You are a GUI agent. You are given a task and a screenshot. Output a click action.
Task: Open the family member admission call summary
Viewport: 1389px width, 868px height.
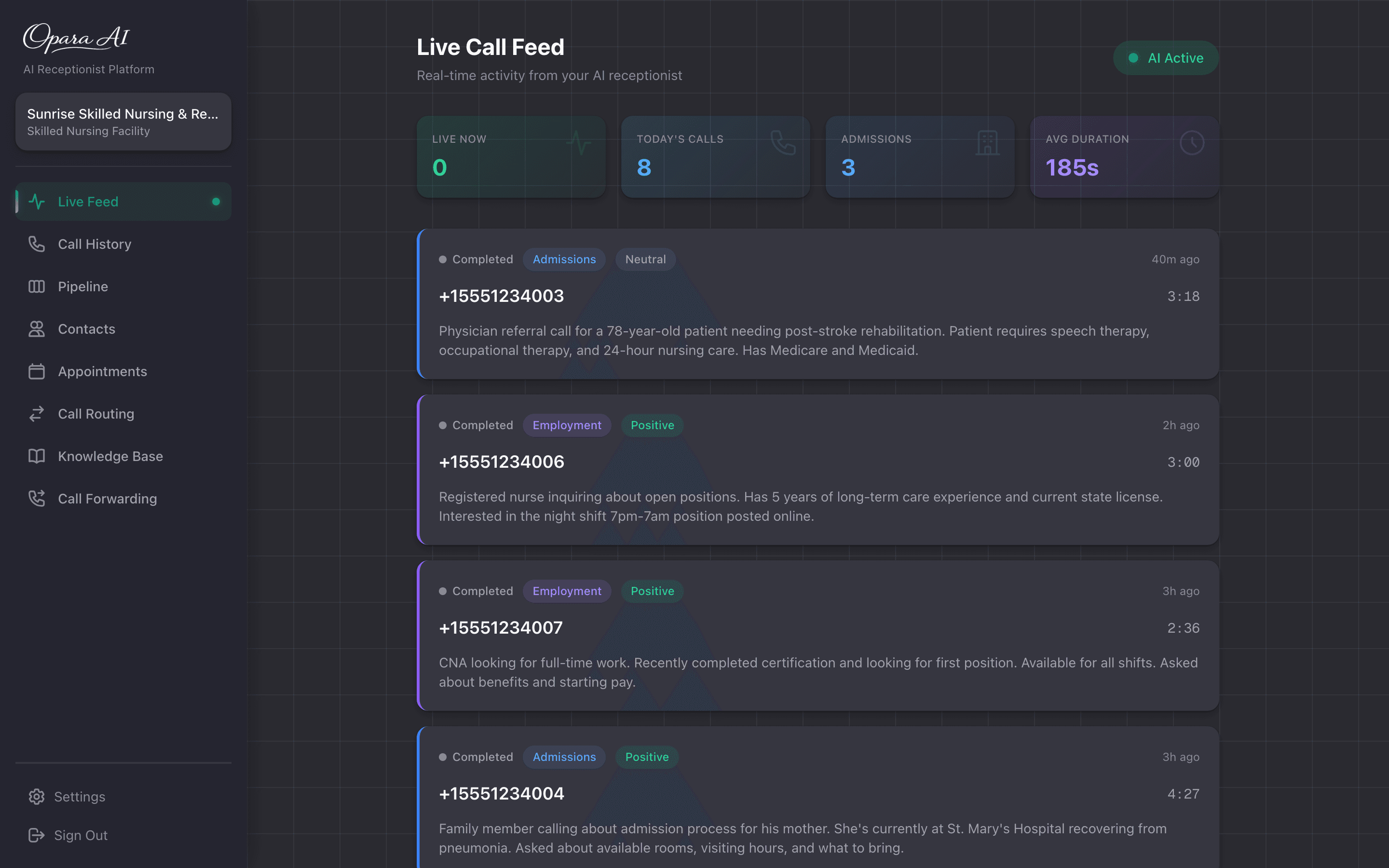click(x=803, y=838)
